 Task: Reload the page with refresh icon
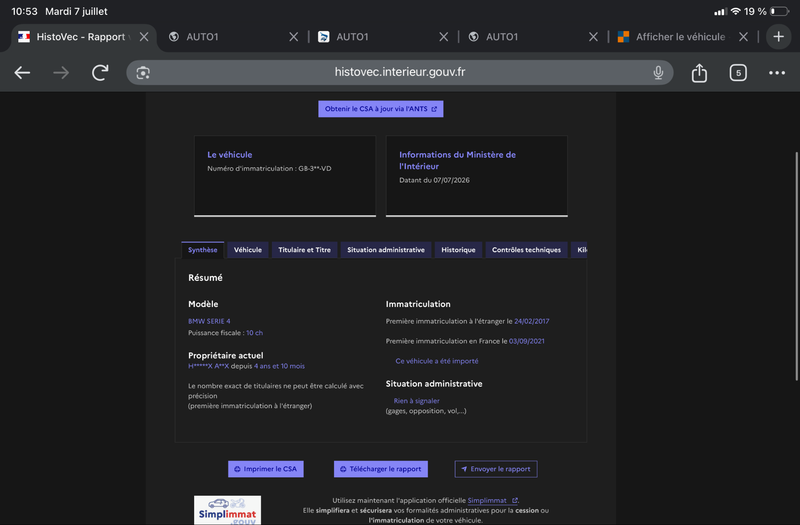(100, 72)
